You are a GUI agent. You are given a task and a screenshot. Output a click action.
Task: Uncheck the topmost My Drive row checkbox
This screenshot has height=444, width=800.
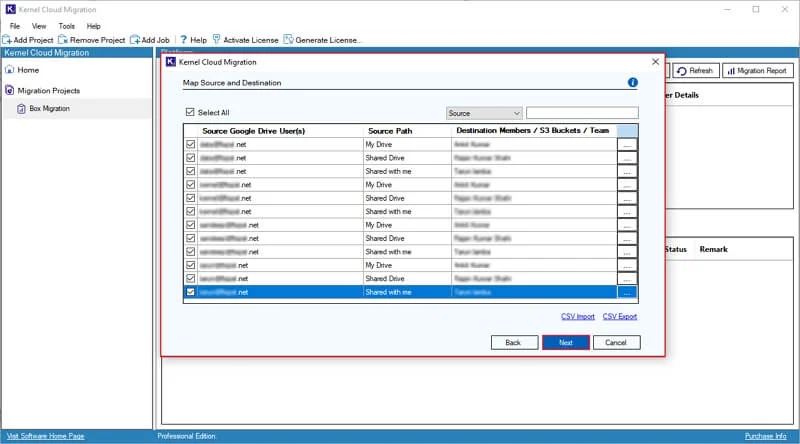pos(190,144)
